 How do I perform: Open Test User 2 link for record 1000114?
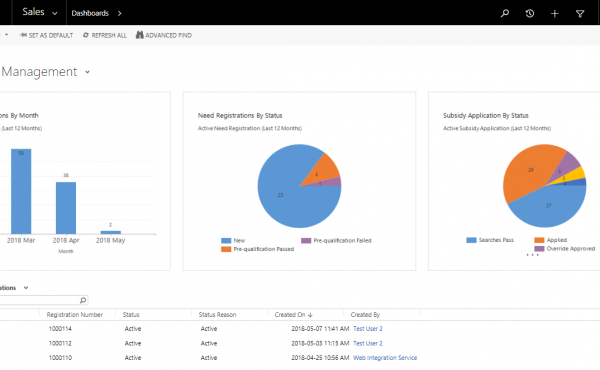click(x=368, y=329)
